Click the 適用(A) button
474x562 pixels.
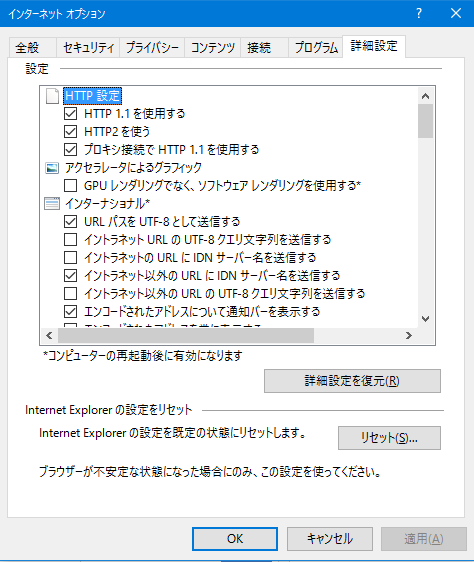(x=424, y=539)
